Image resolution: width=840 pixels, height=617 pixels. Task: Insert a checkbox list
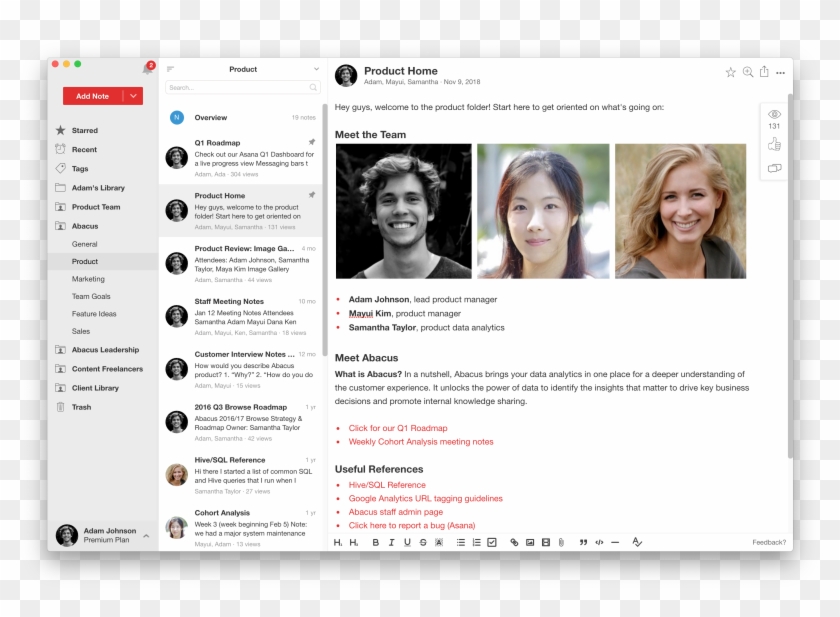(x=491, y=542)
